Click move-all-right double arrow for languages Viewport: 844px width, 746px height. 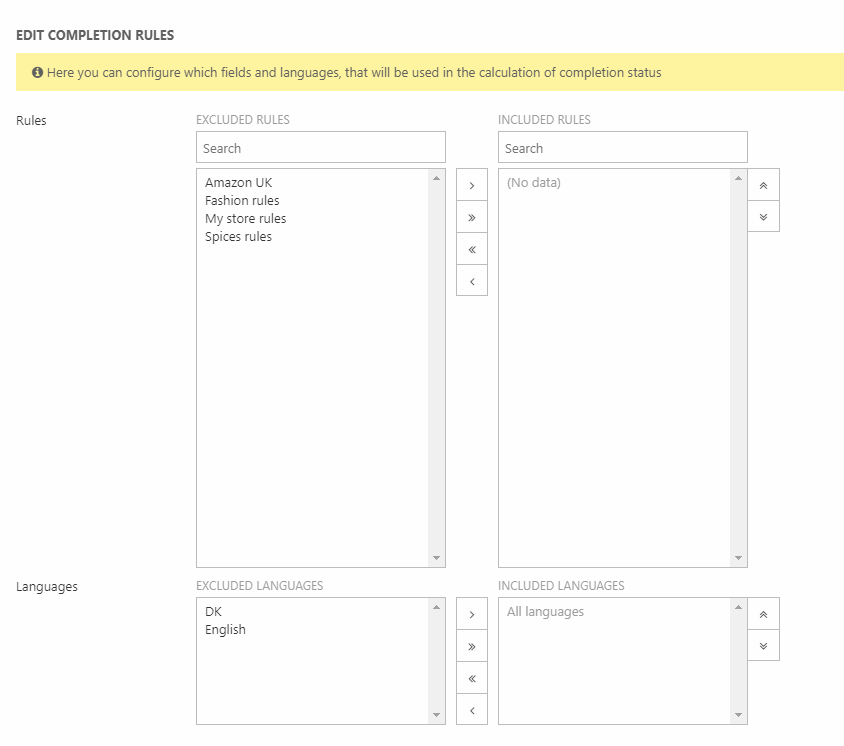pos(471,646)
